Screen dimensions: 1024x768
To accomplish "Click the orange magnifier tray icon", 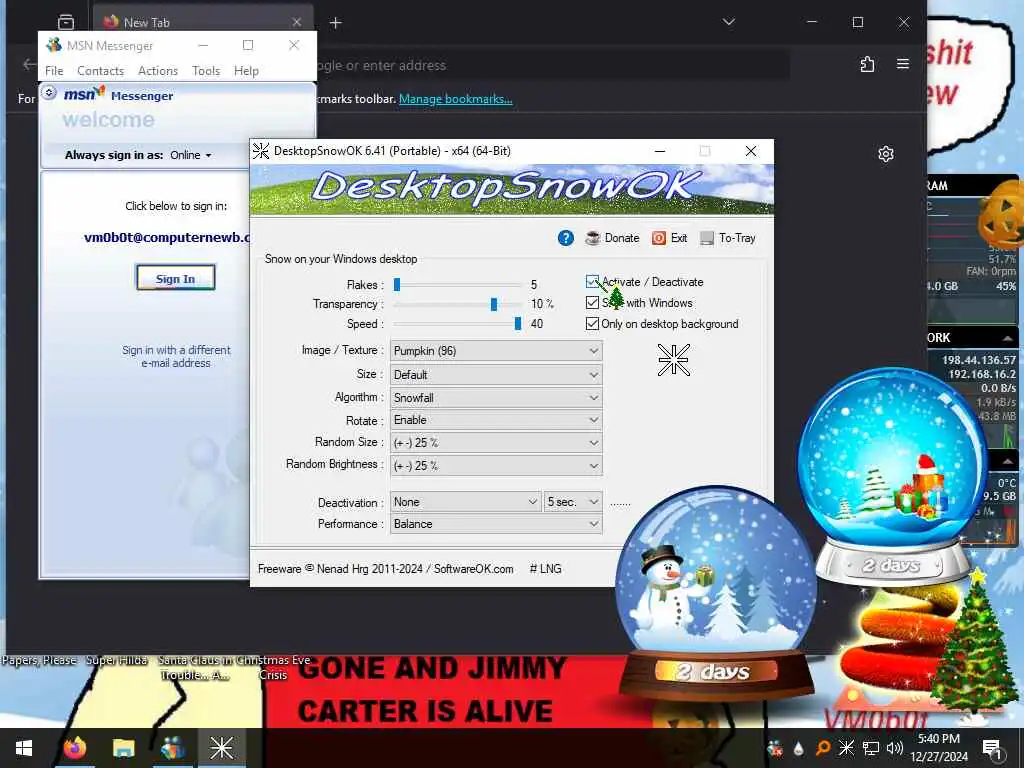I will point(823,748).
